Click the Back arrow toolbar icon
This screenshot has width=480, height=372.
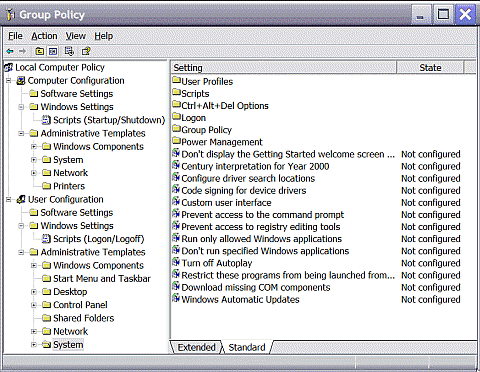tap(10, 51)
